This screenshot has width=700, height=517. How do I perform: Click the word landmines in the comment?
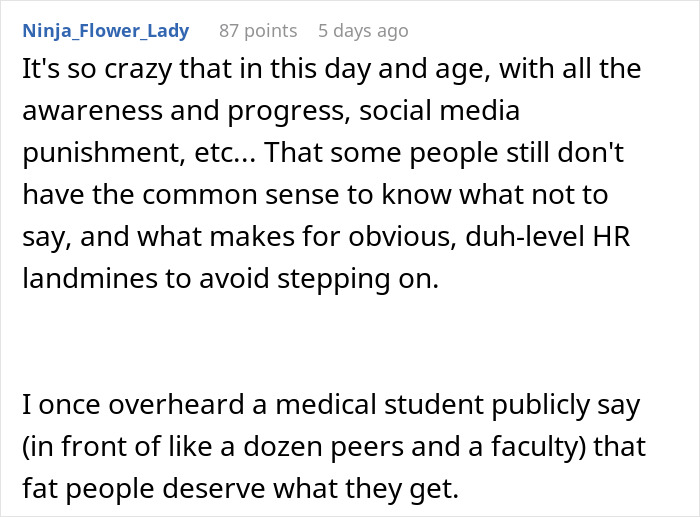[x=90, y=278]
